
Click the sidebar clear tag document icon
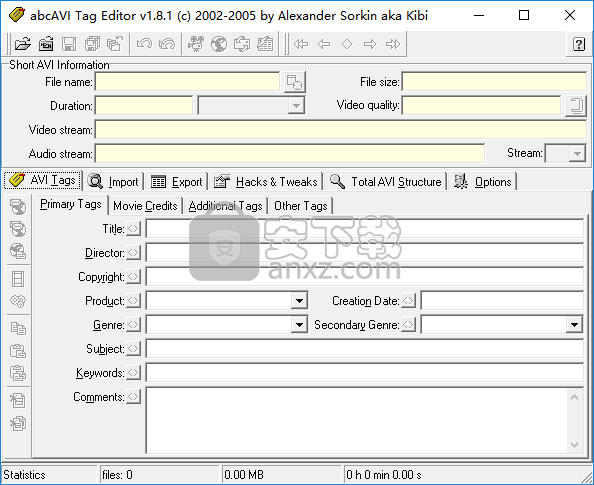coord(18,400)
